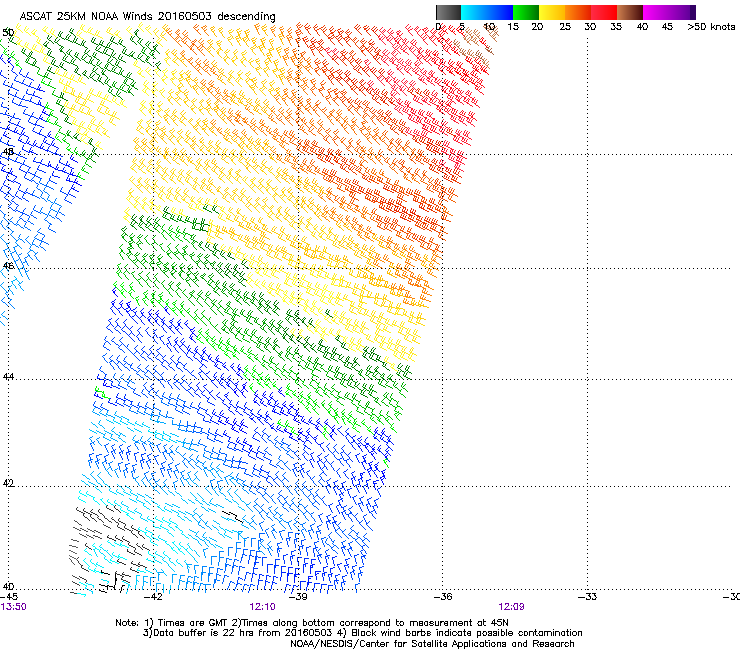Click latitude label '50'
Image resolution: width=740 pixels, height=650 pixels.
pos(8,33)
